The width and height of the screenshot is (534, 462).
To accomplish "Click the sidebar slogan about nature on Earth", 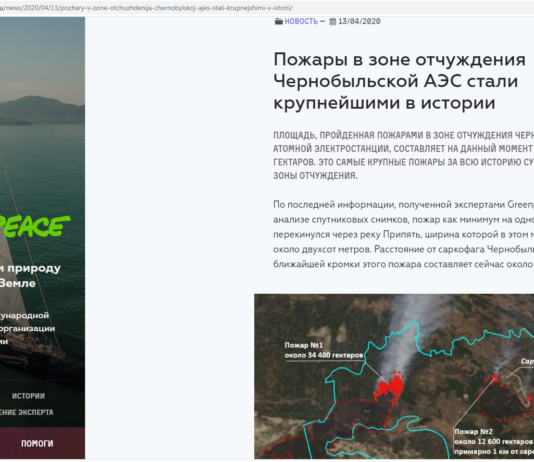I will 30,276.
